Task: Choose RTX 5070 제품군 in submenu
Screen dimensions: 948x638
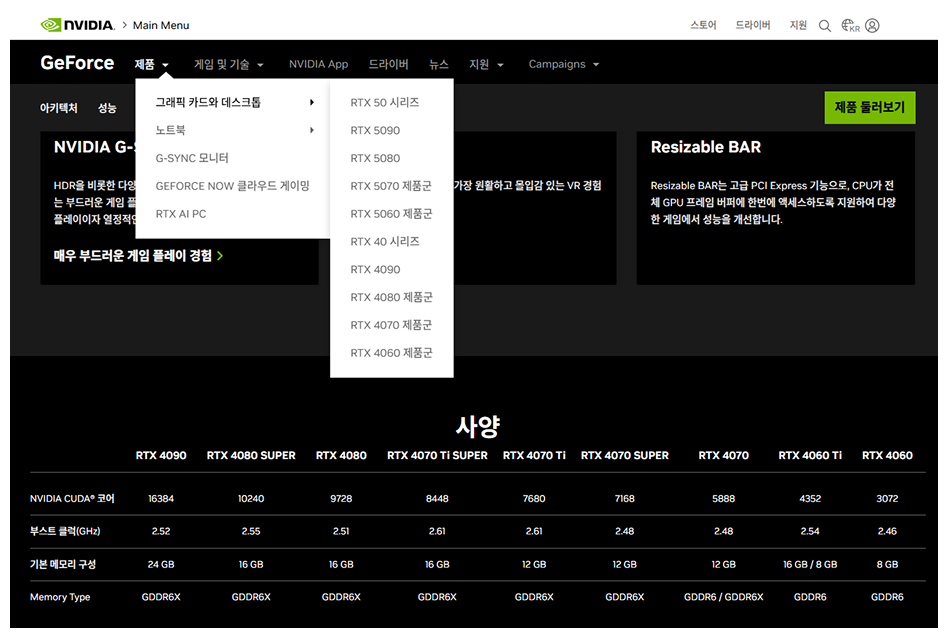Action: coord(391,186)
